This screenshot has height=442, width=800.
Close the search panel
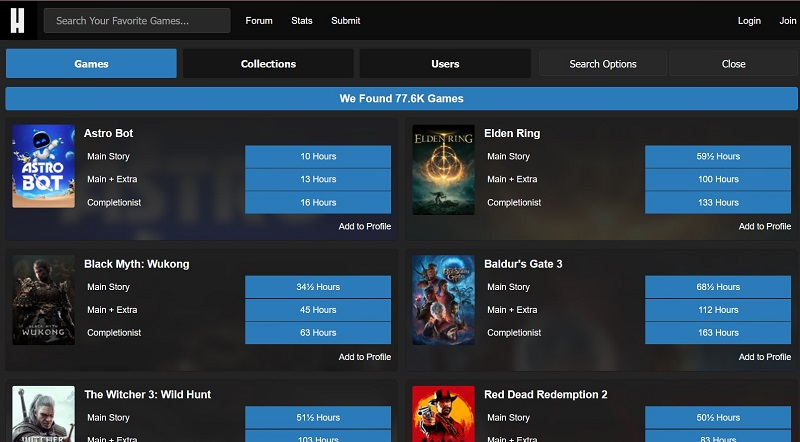(x=734, y=64)
